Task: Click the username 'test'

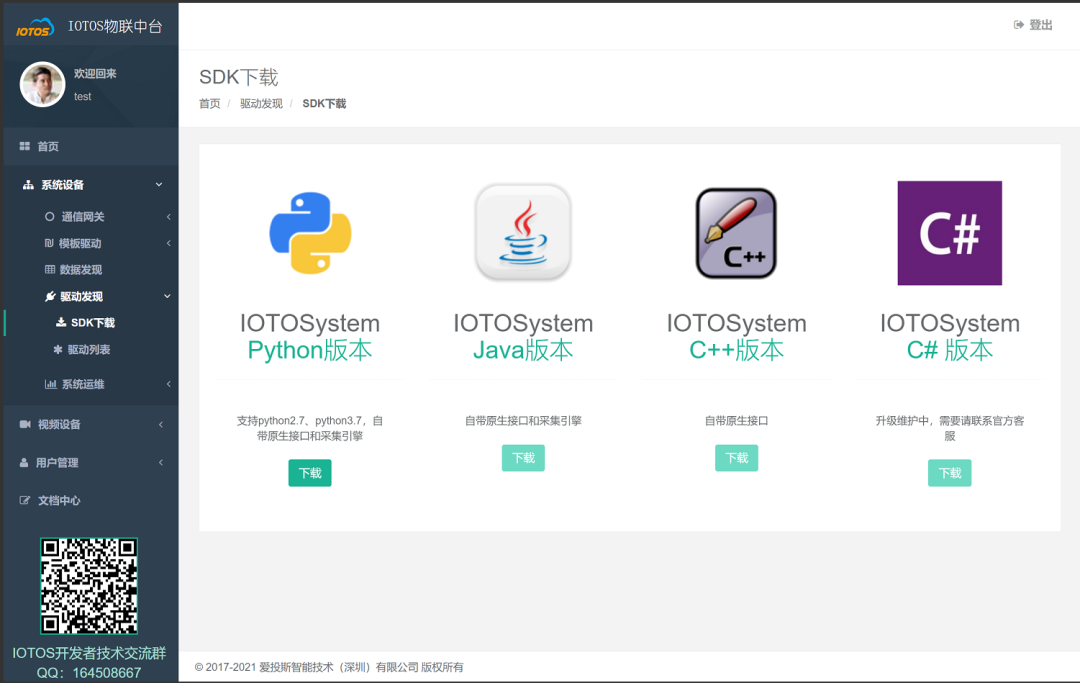Action: (83, 96)
